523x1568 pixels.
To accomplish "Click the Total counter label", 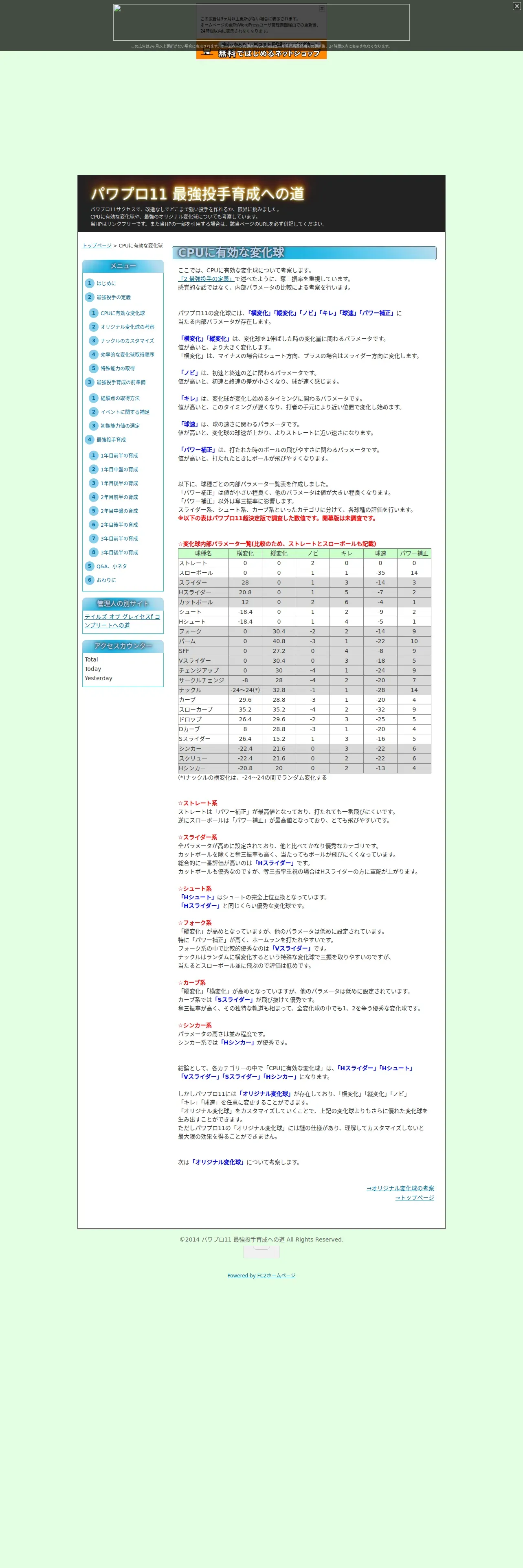I will (x=91, y=659).
